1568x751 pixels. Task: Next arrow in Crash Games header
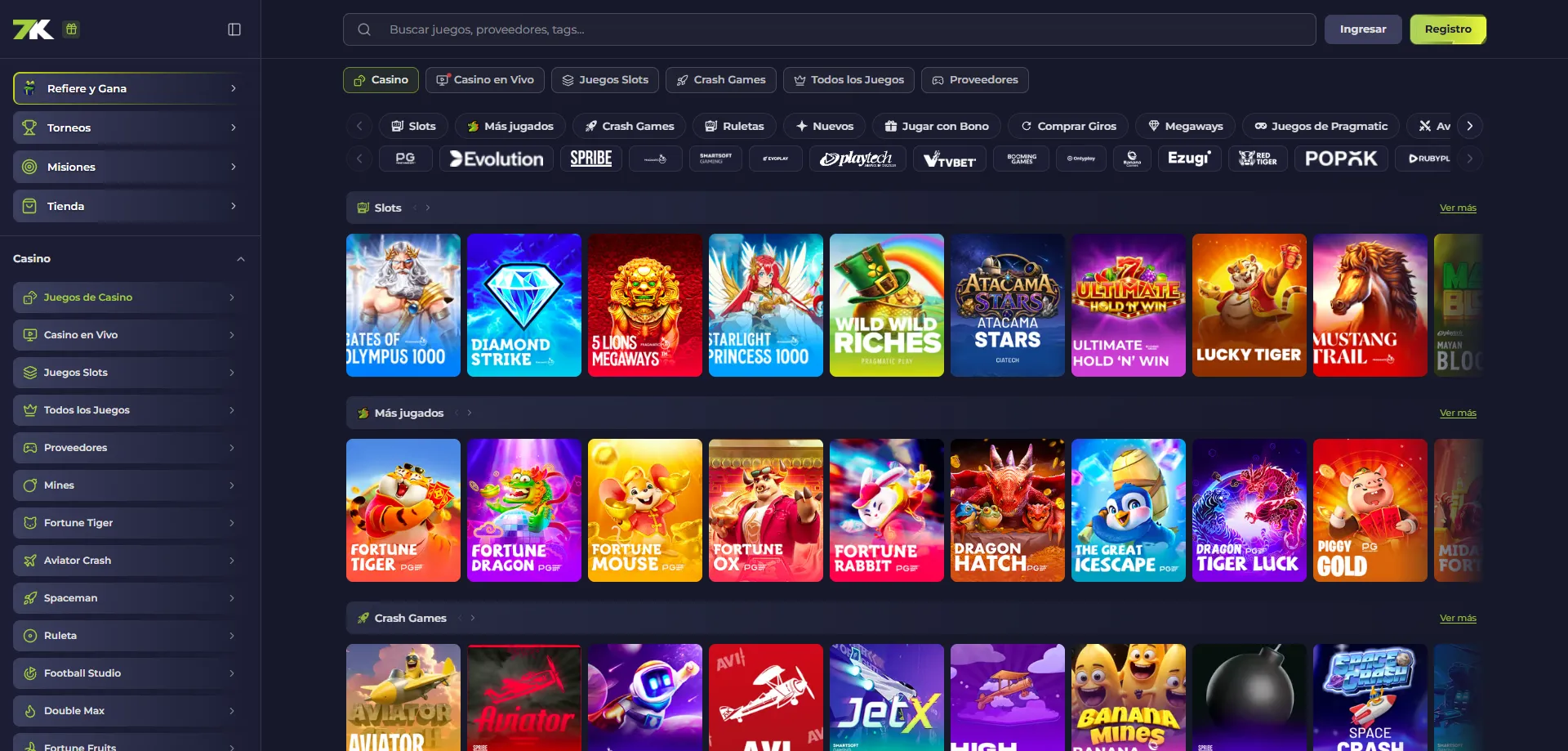pyautogui.click(x=473, y=618)
